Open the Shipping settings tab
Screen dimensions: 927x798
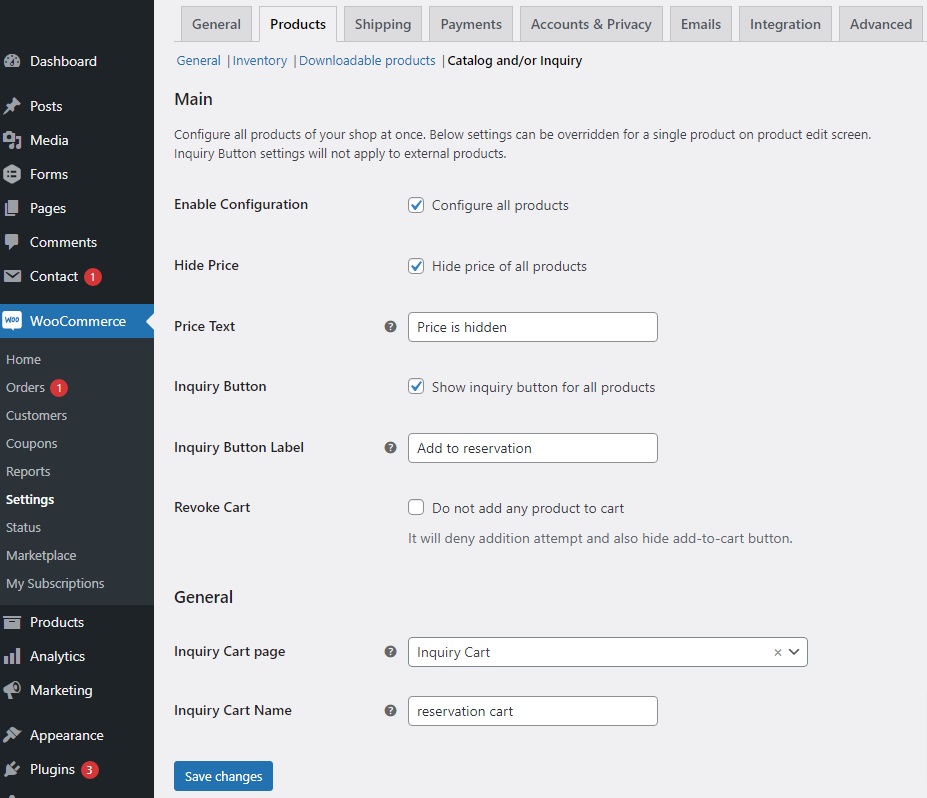[382, 24]
